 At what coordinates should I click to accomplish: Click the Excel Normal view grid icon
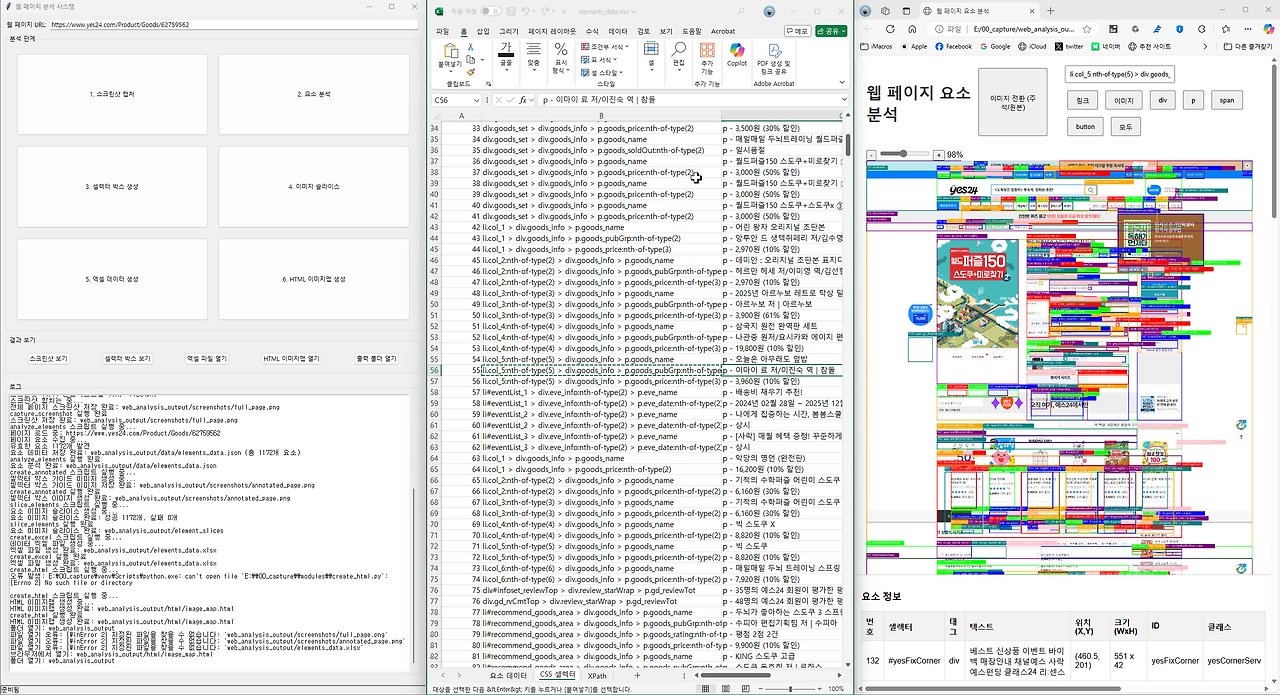point(706,689)
